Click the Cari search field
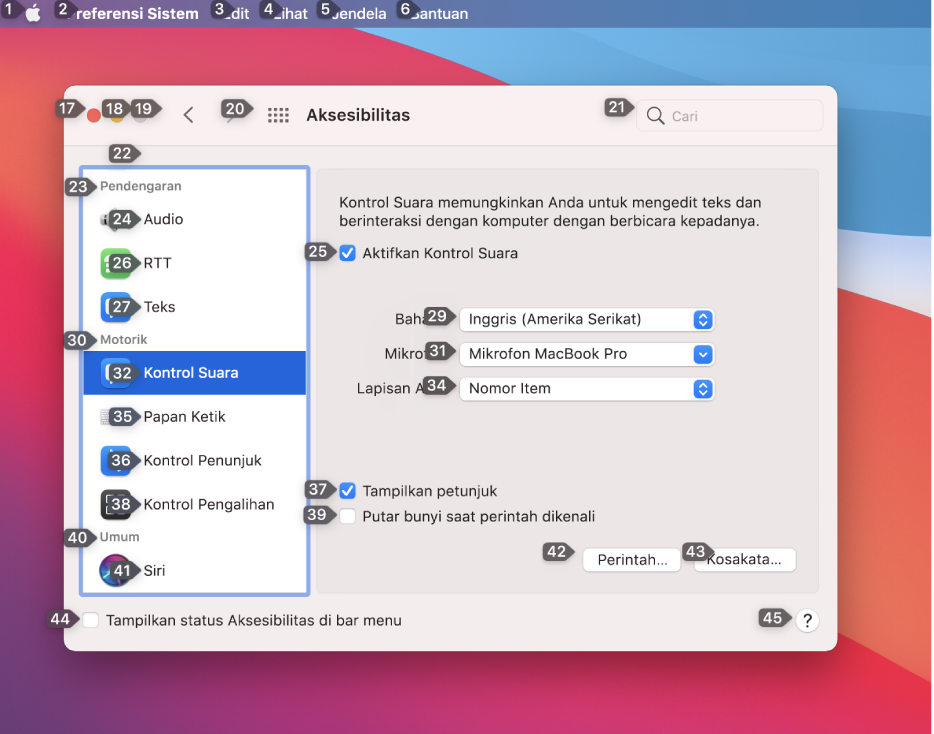 tap(730, 116)
